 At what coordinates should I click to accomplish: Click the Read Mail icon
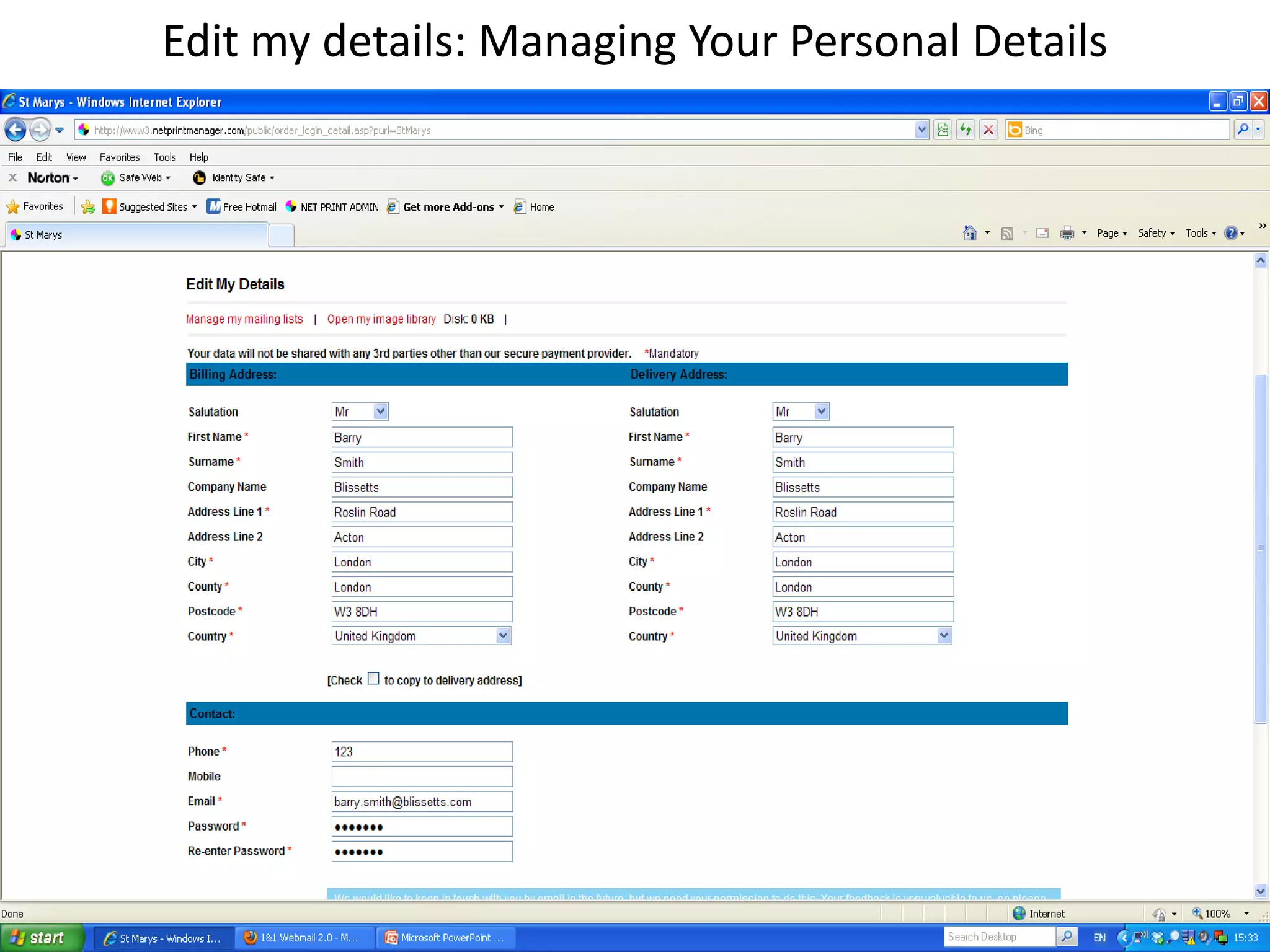(1042, 233)
